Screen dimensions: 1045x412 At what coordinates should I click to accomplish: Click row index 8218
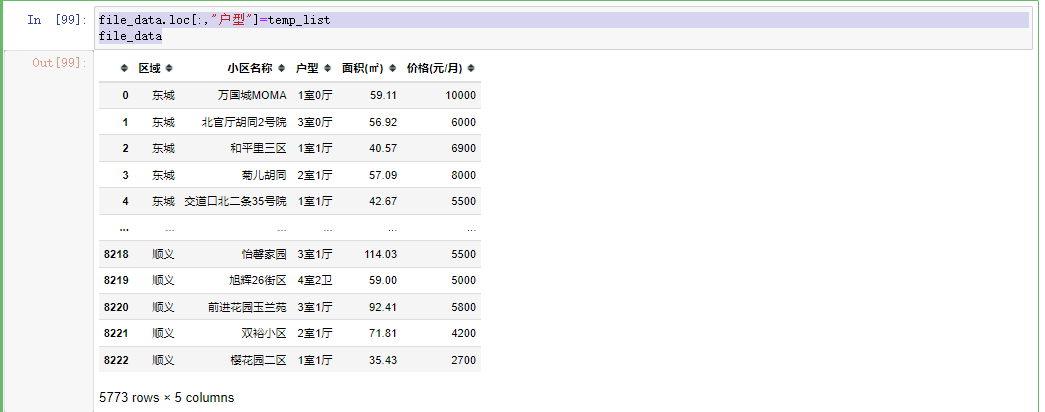tap(116, 254)
